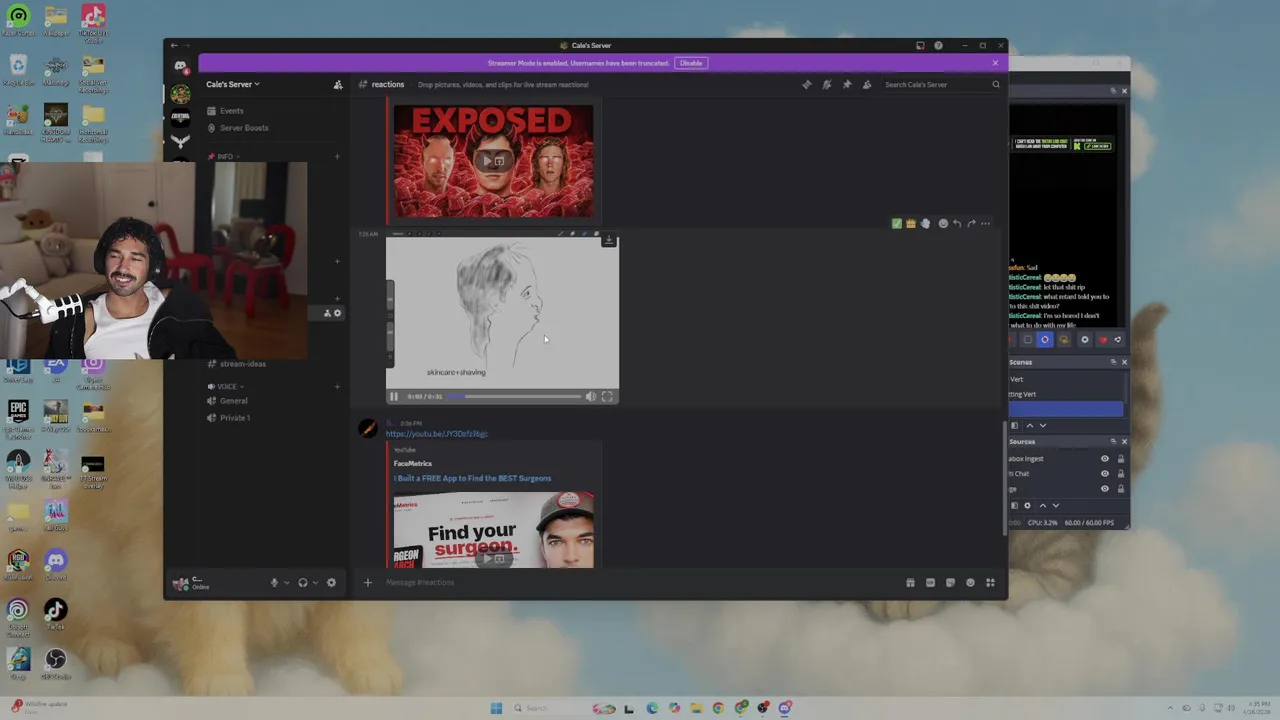The height and width of the screenshot is (720, 1280).
Task: Open the youtu.be link in chat
Action: click(437, 434)
